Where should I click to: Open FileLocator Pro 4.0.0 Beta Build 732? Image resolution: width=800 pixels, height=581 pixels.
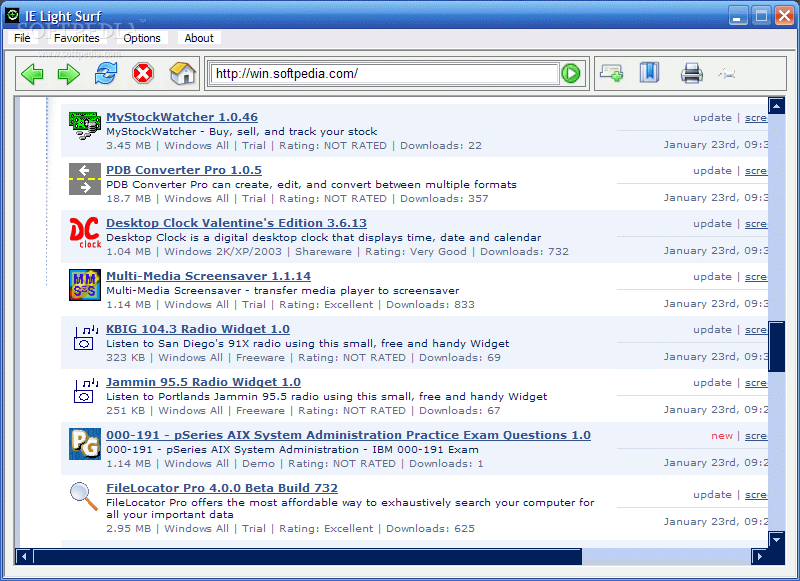click(x=222, y=488)
